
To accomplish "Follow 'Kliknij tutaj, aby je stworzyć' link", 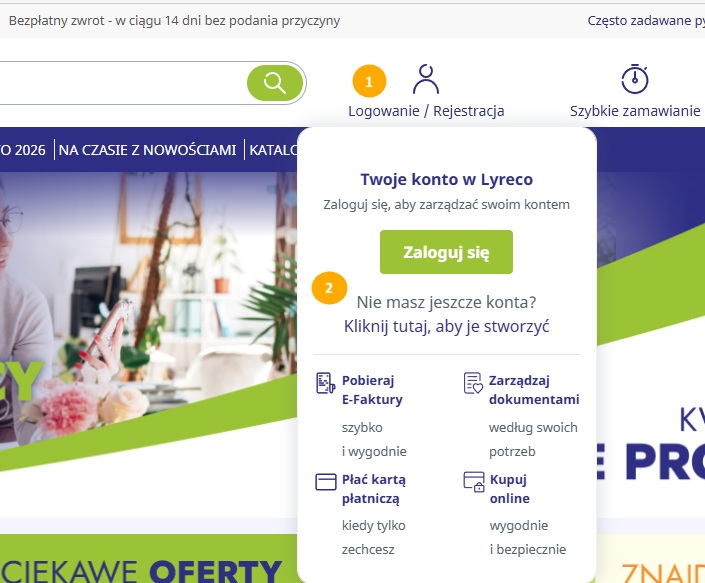I will click(x=446, y=326).
